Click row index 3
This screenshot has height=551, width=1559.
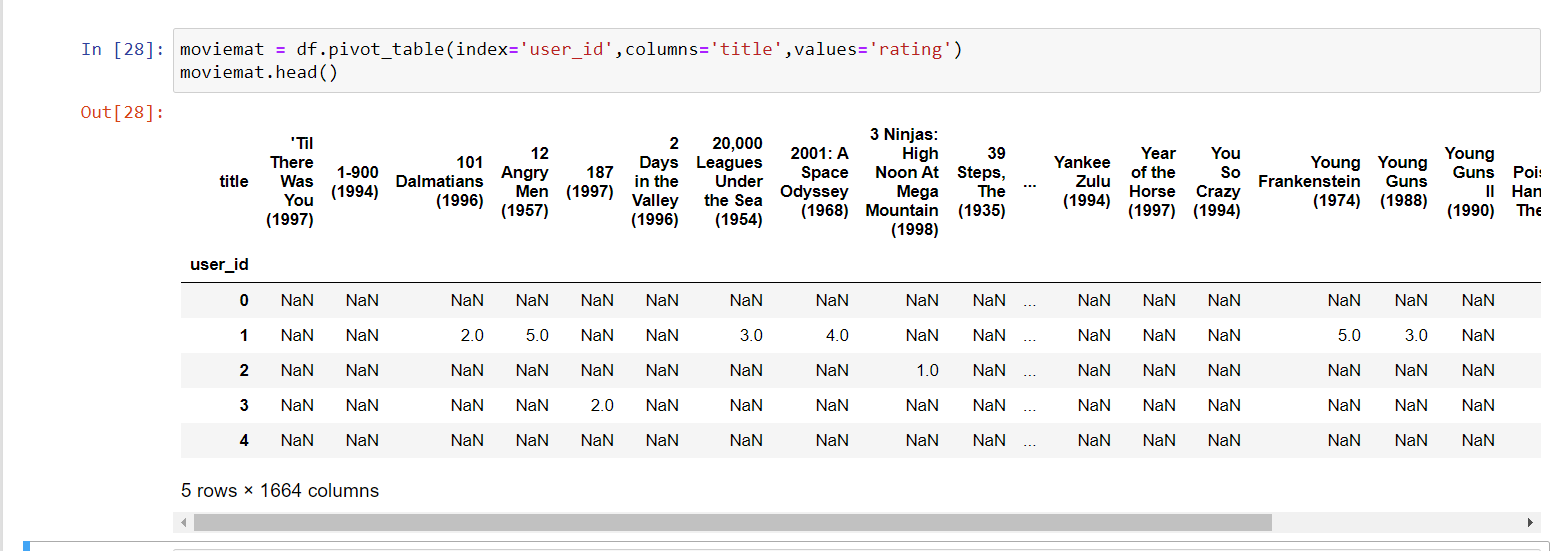(x=244, y=405)
